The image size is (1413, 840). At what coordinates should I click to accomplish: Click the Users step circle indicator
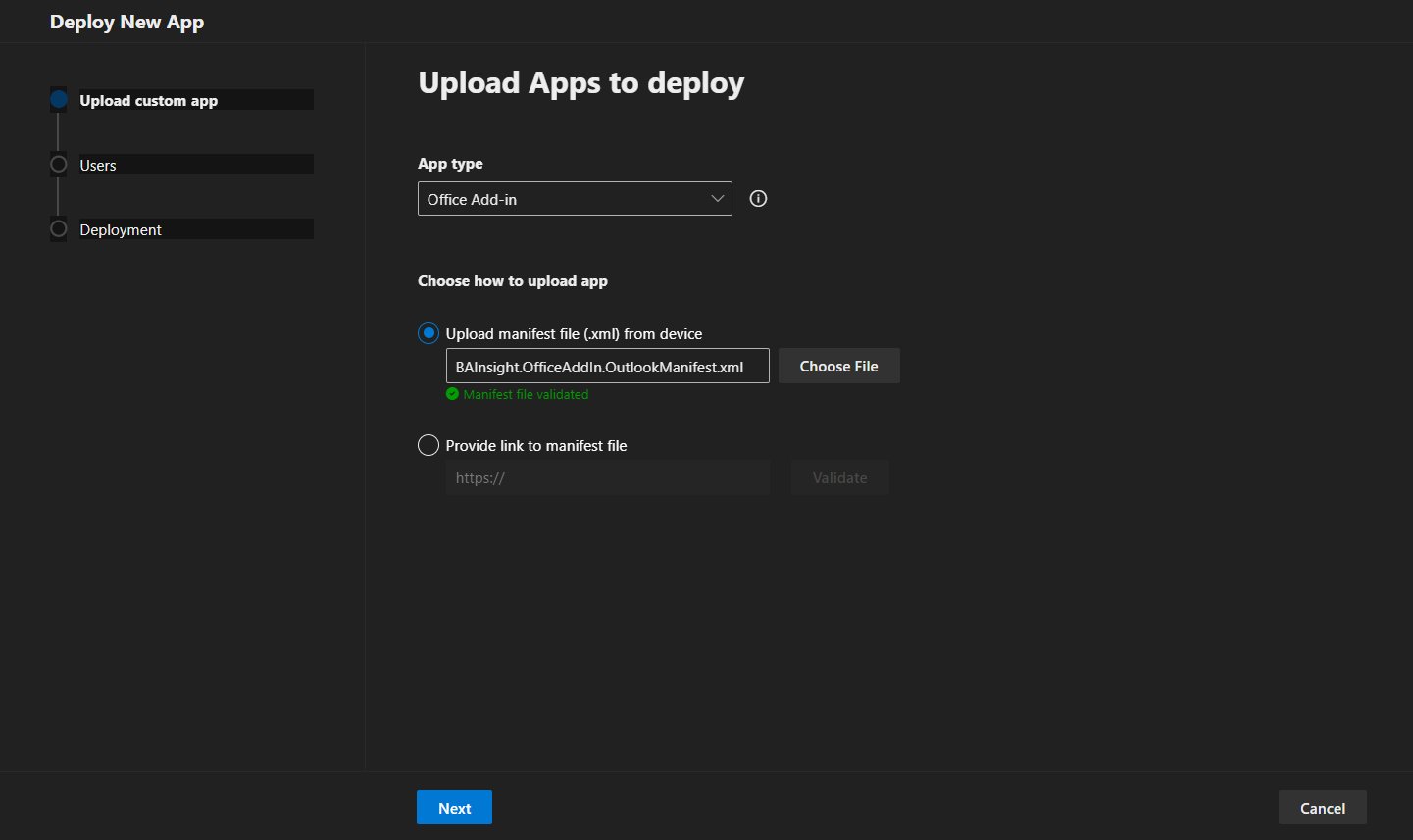pyautogui.click(x=59, y=164)
